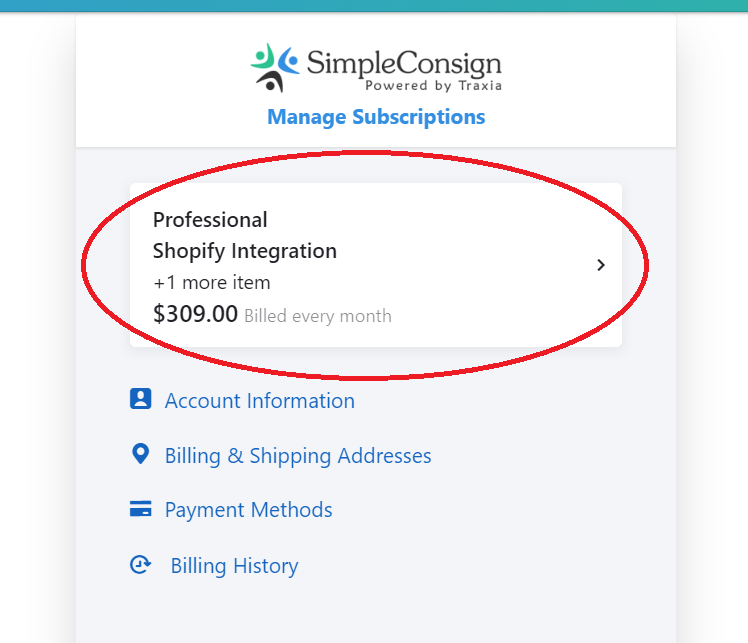
Task: Expand subscription details with the chevron arrow
Action: tap(601, 265)
